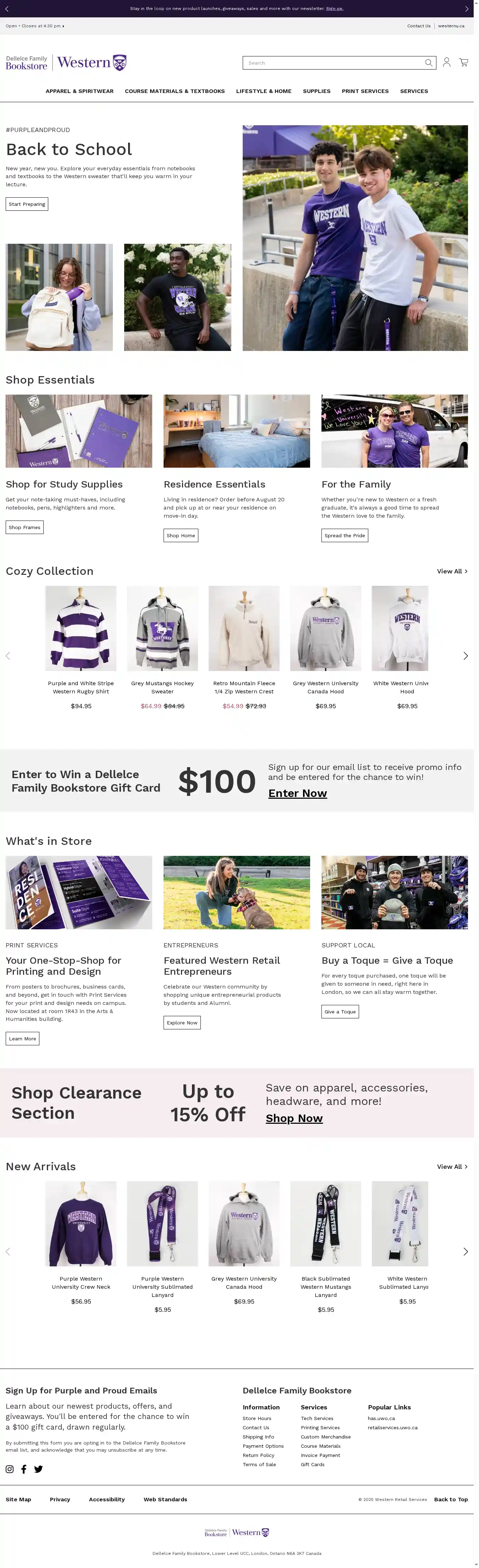Image resolution: width=479 pixels, height=1568 pixels.
Task: Open Course Materials & Textbooks menu
Action: [x=175, y=91]
